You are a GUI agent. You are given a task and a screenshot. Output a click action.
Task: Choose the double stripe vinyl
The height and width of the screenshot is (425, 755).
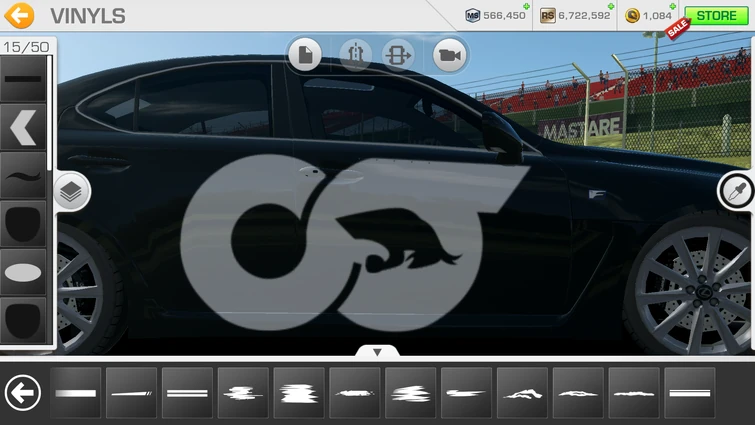187,393
